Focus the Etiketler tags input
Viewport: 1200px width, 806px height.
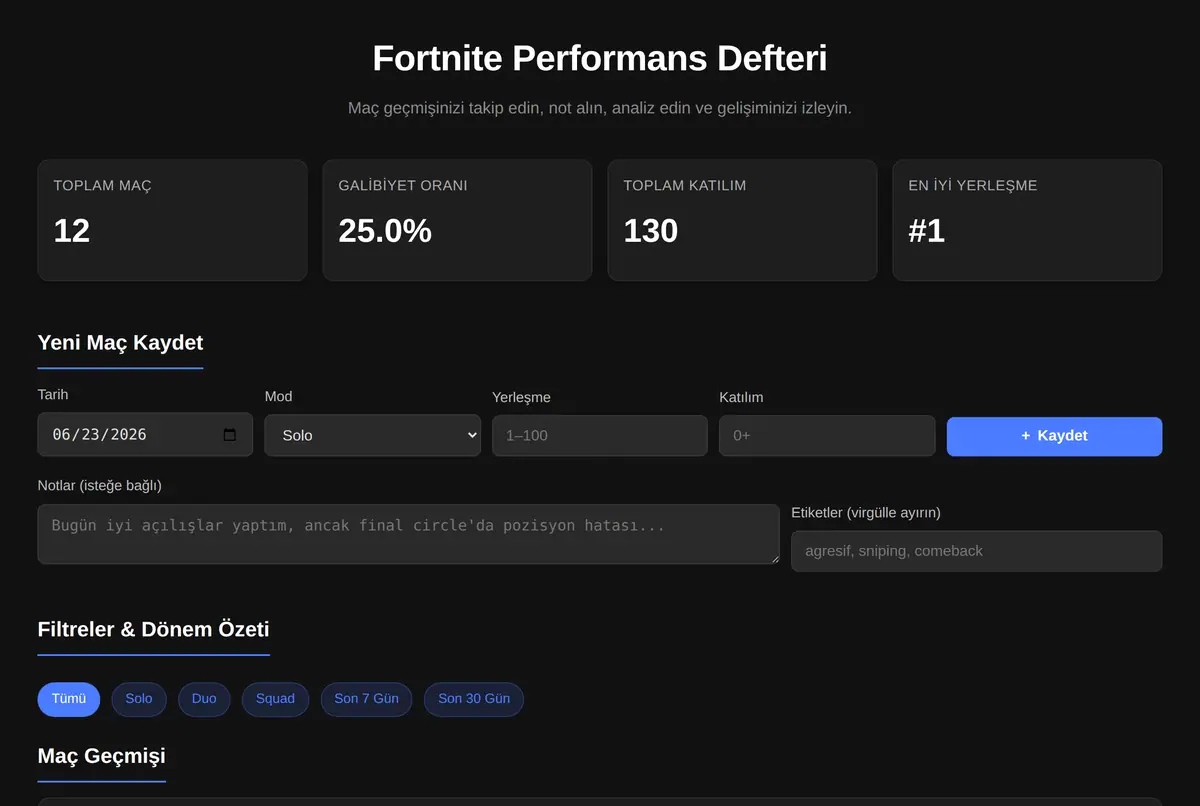pos(976,551)
